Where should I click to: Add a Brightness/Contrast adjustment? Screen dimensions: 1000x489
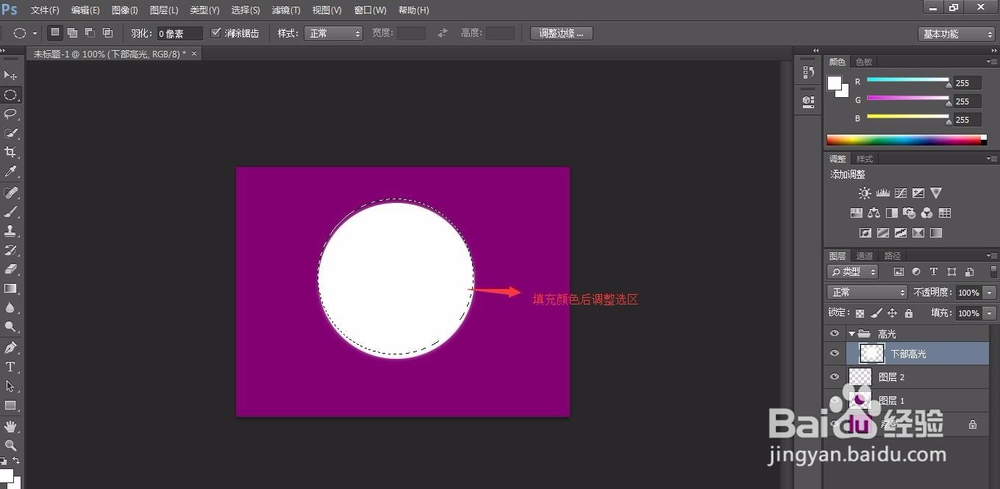coord(864,193)
